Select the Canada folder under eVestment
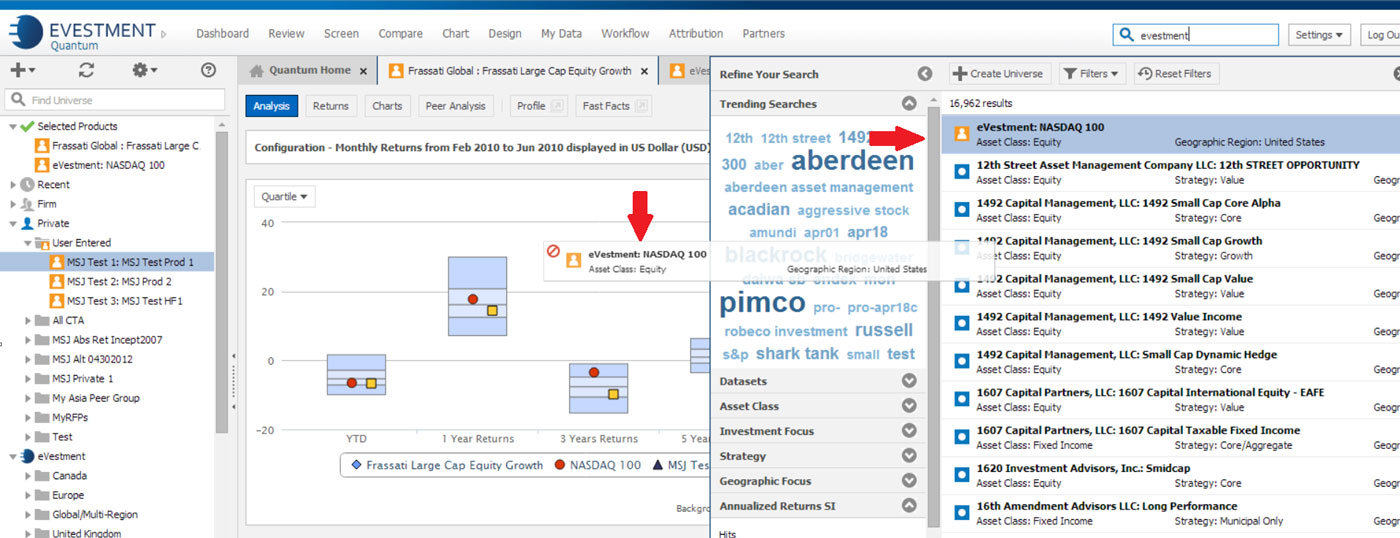1400x538 pixels. 69,476
